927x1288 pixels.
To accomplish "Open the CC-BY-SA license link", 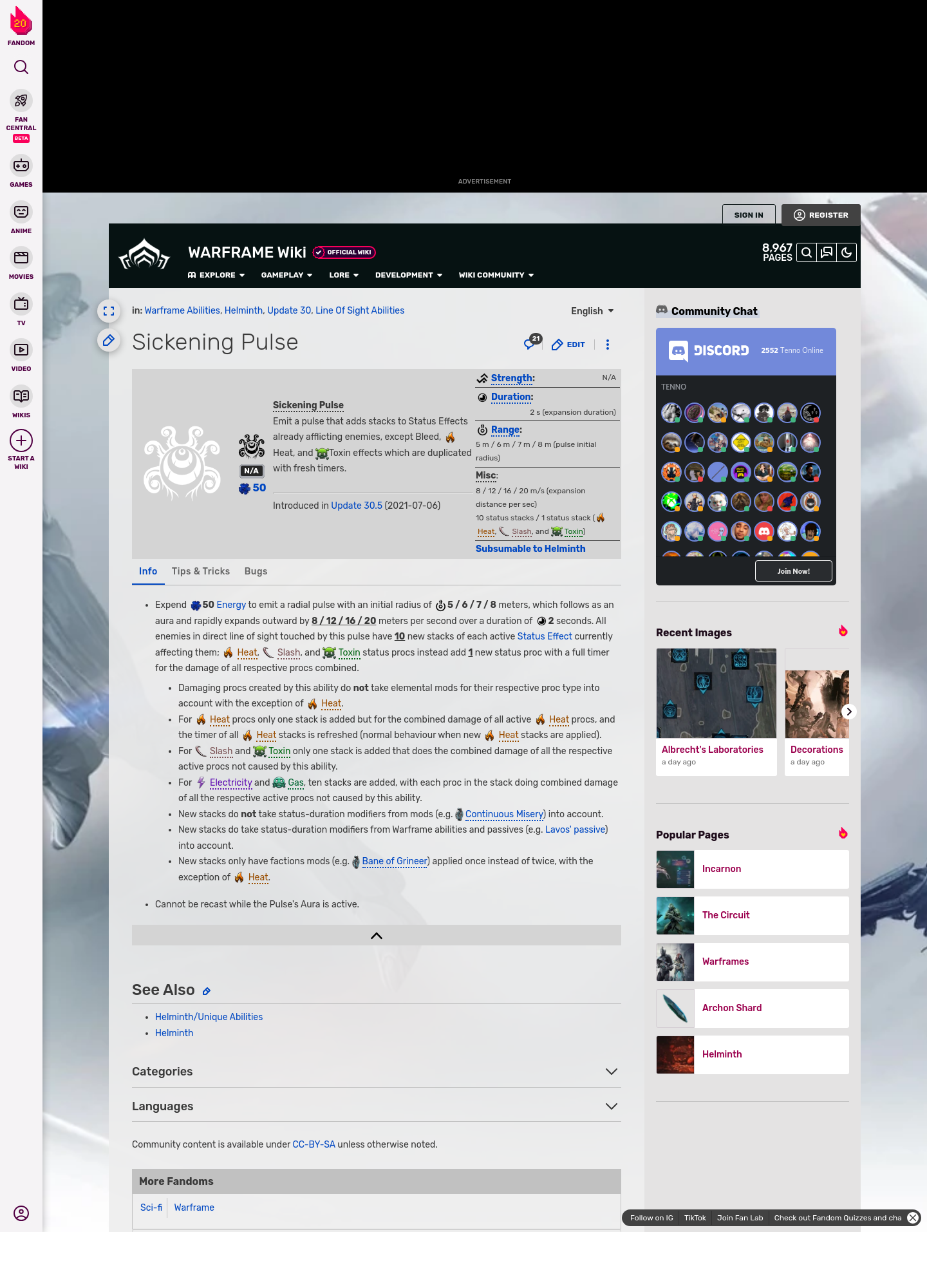I will click(x=314, y=1144).
